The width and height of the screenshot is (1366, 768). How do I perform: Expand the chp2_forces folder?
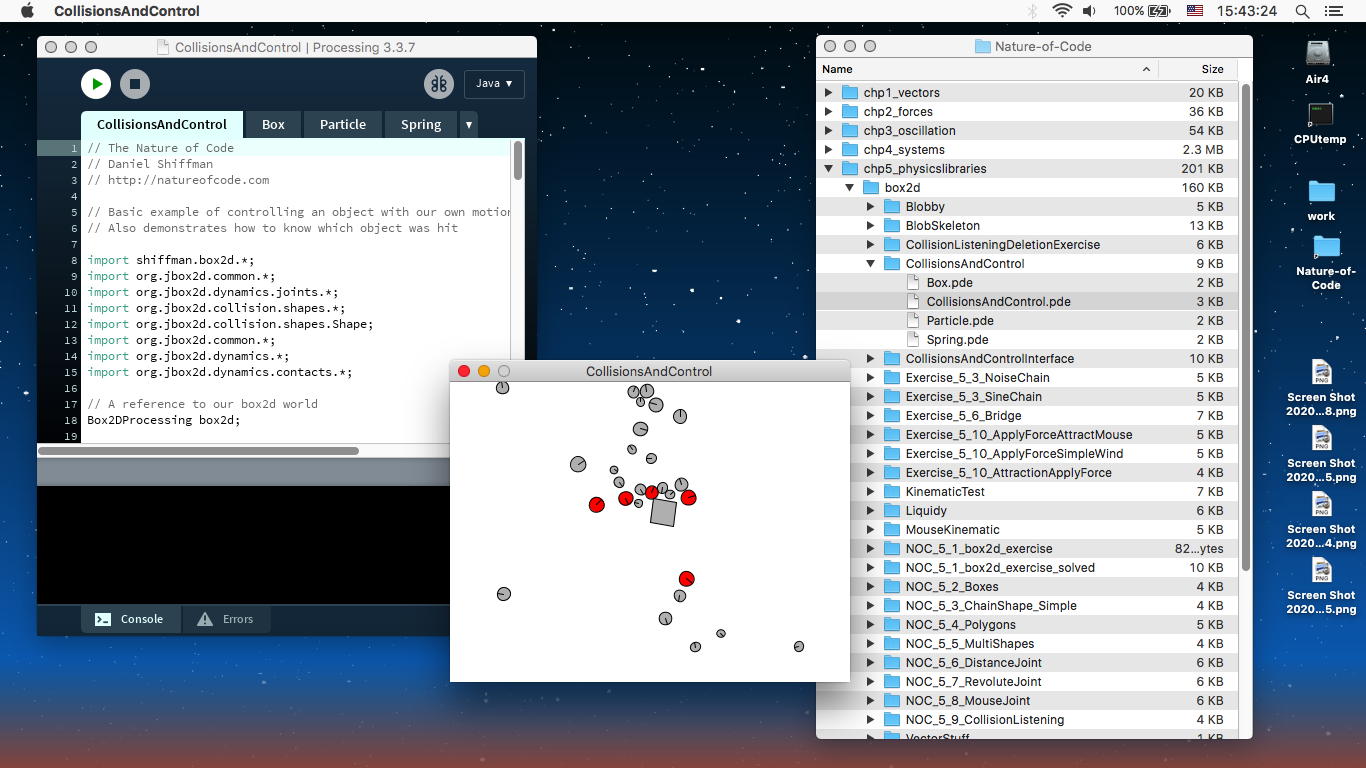tap(828, 112)
